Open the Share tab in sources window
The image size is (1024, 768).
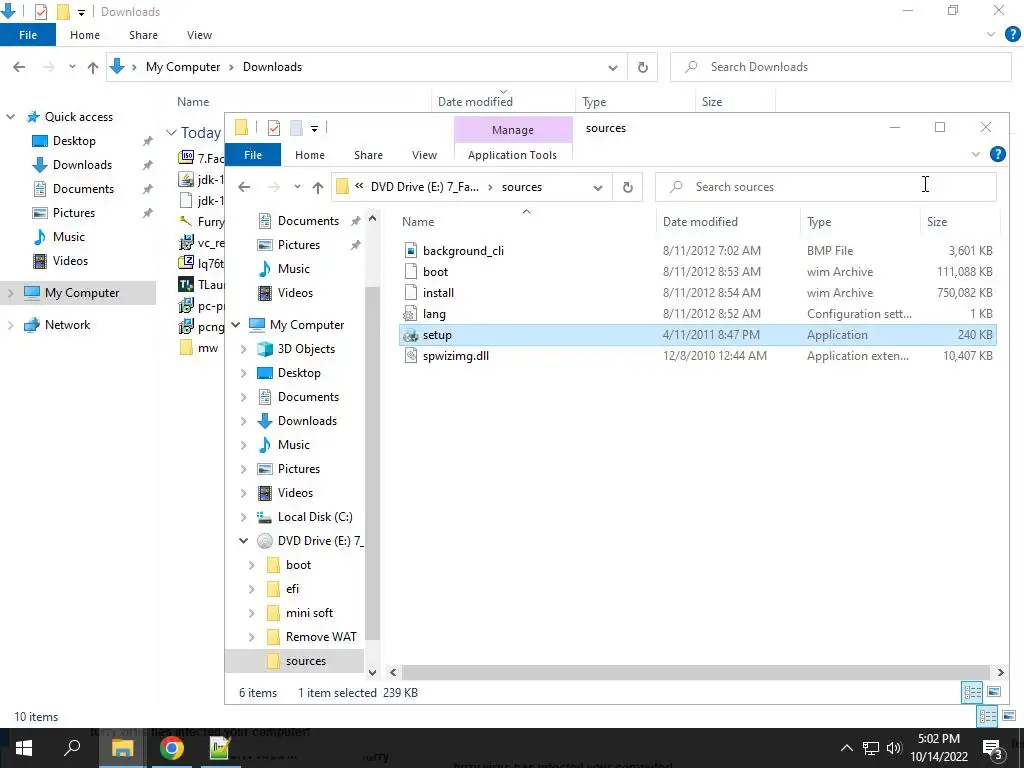point(368,155)
